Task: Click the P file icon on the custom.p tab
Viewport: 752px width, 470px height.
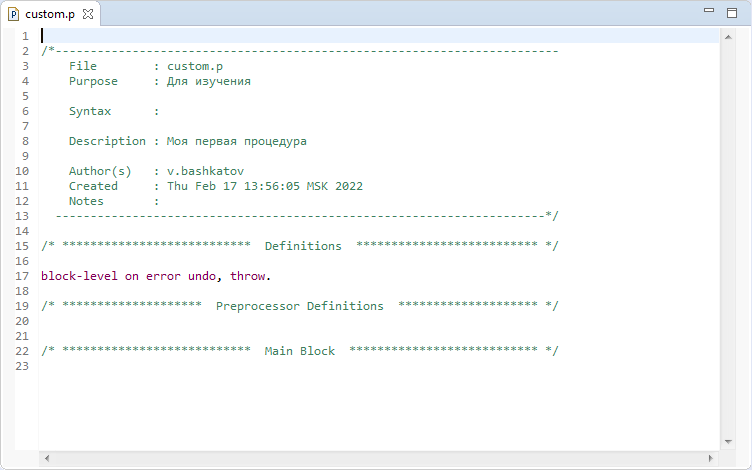Action: point(14,14)
